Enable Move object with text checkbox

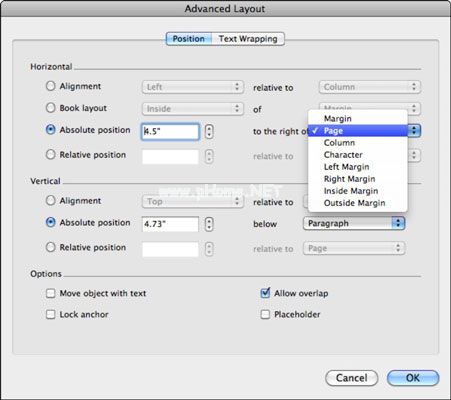50,293
